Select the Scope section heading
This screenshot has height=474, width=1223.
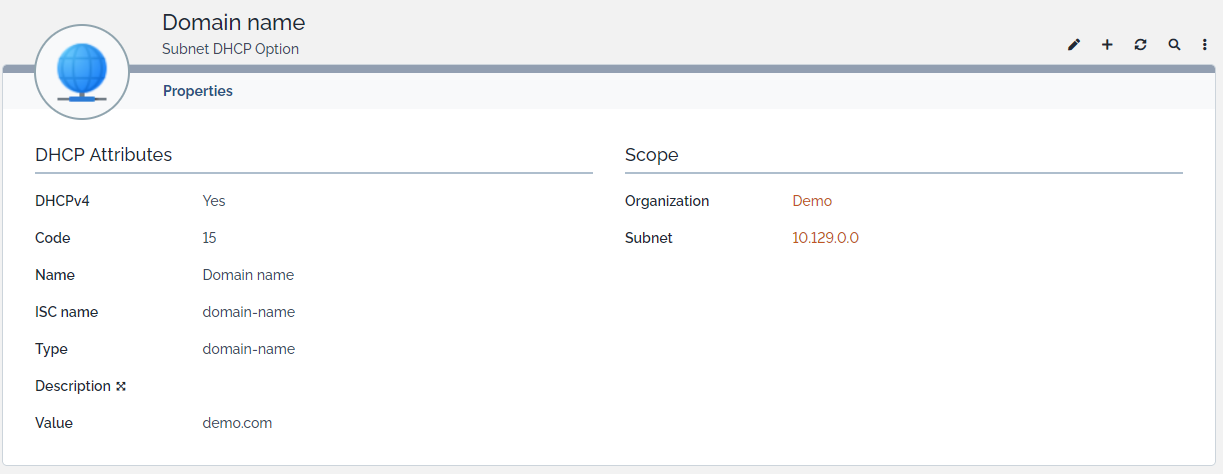click(x=652, y=155)
